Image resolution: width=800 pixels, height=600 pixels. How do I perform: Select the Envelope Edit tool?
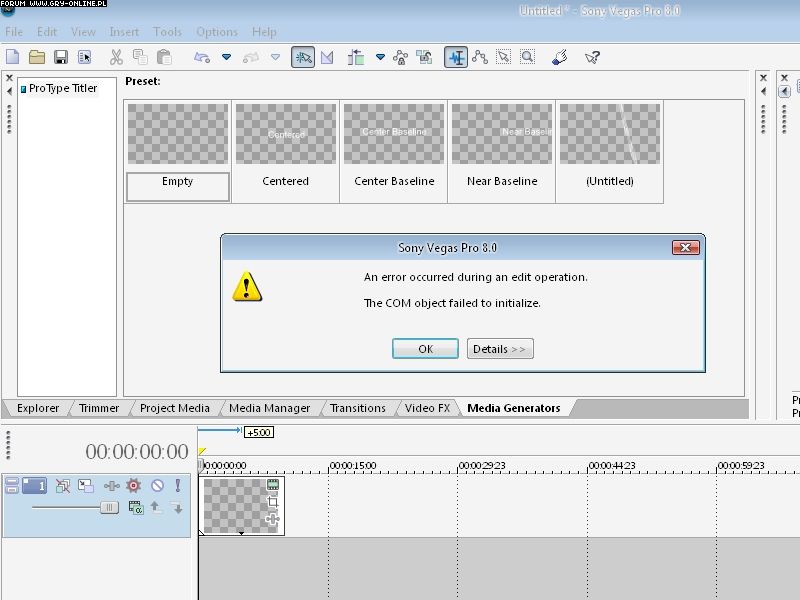coord(480,57)
